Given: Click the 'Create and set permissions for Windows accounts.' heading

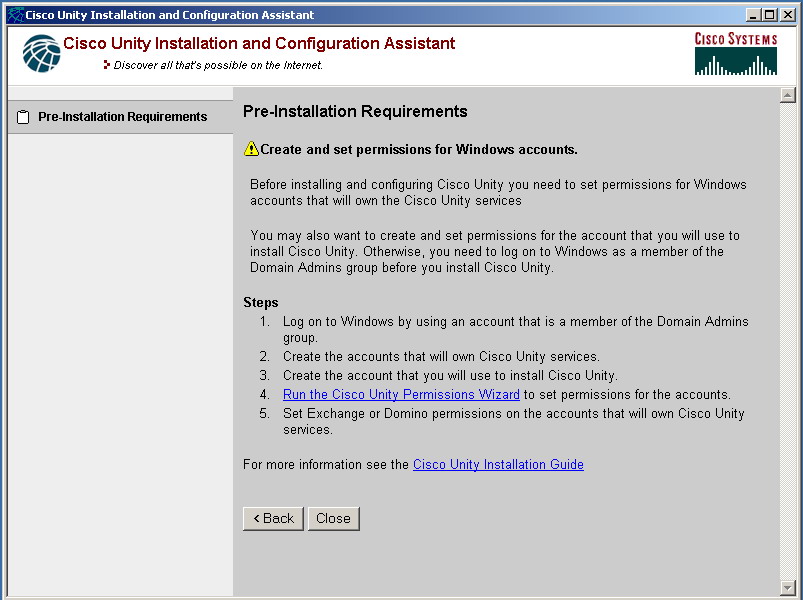Looking at the screenshot, I should click(418, 149).
